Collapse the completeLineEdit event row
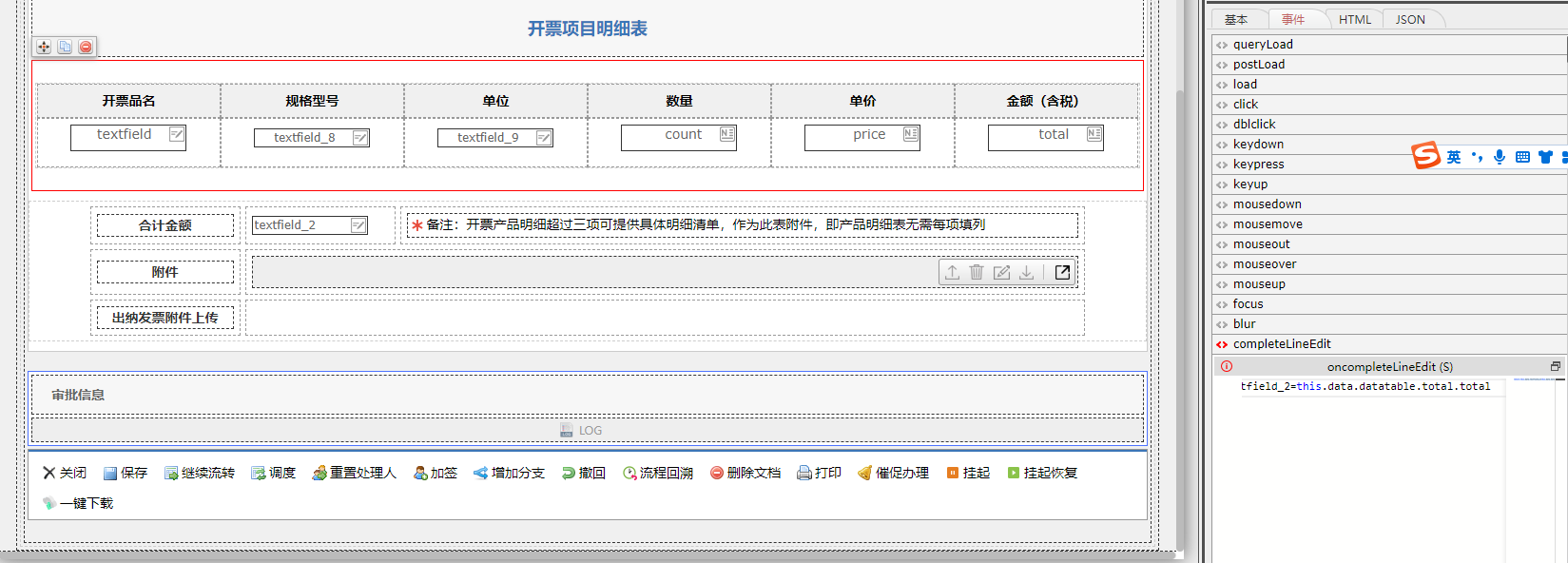This screenshot has width=1568, height=563. [1389, 344]
